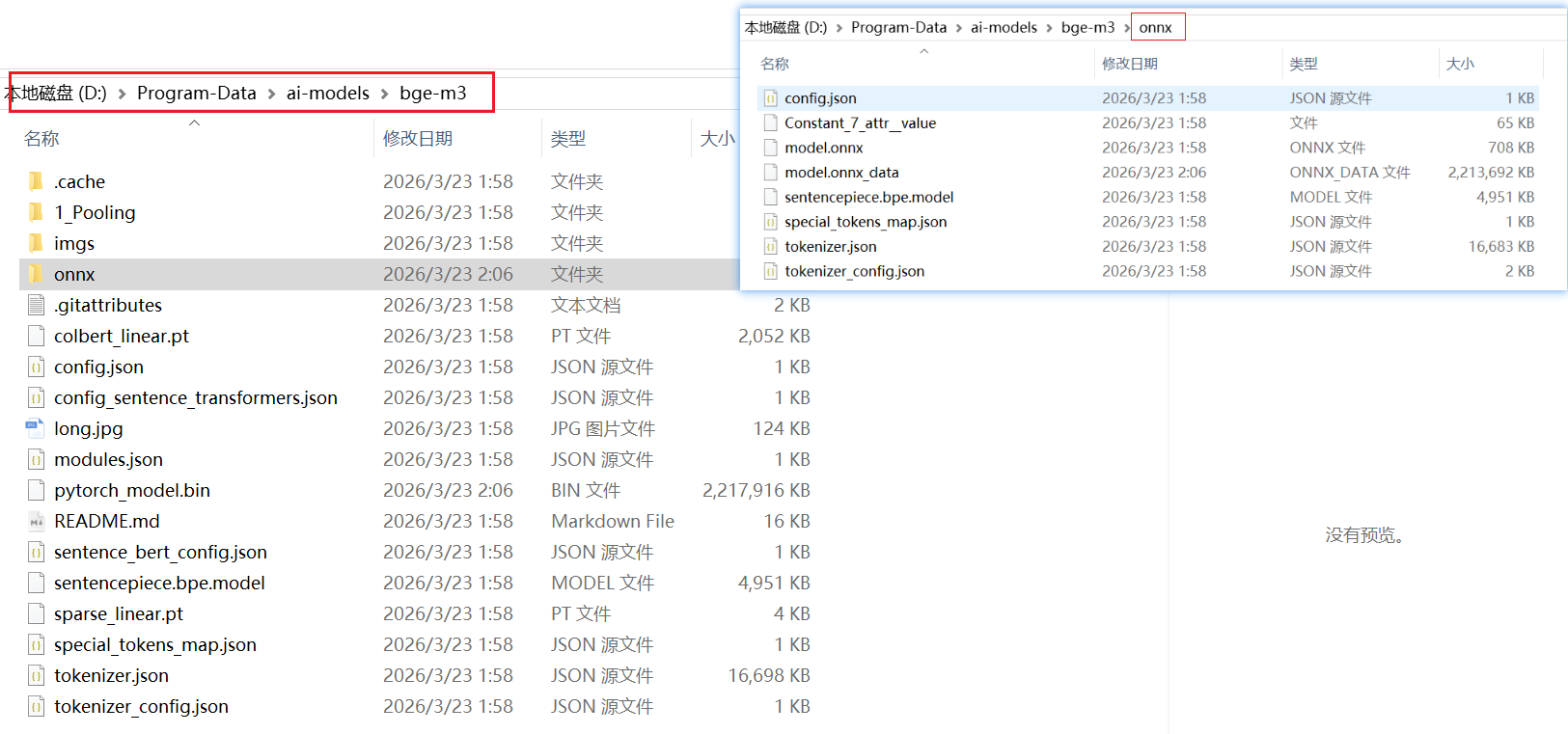Viewport: 1568px width, 734px height.
Task: Click the 1_Pooling folder icon
Action: pos(36,212)
